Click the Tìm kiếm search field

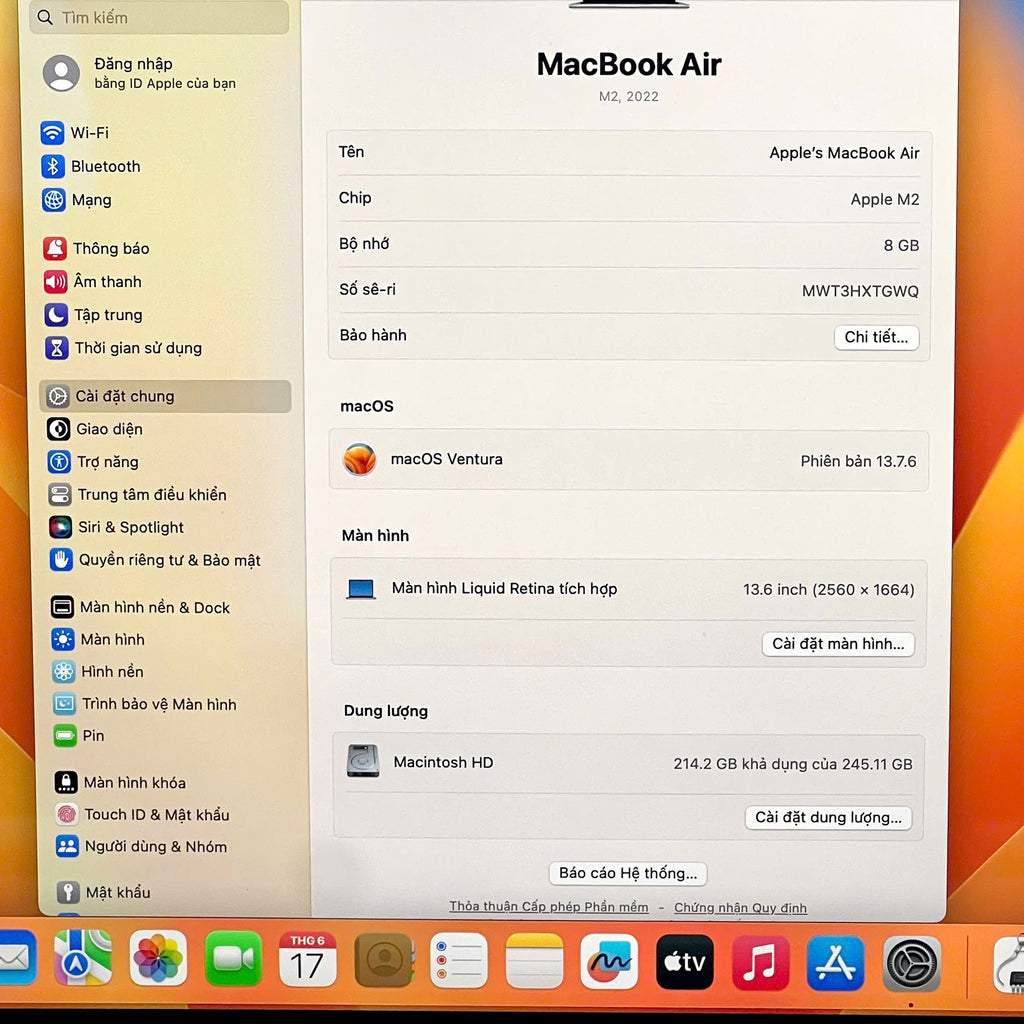(x=160, y=17)
